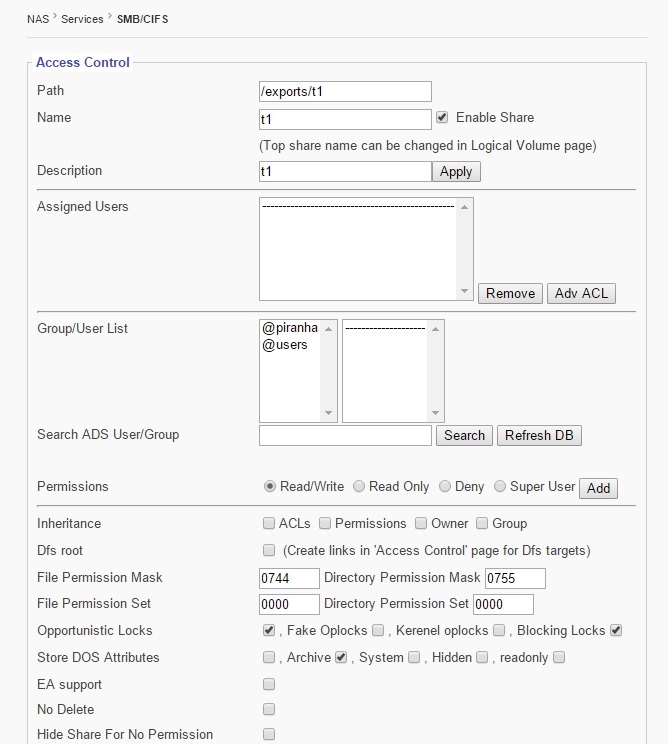Select Super User permission radio
Viewport: 668px width, 744px height.
[x=500, y=487]
